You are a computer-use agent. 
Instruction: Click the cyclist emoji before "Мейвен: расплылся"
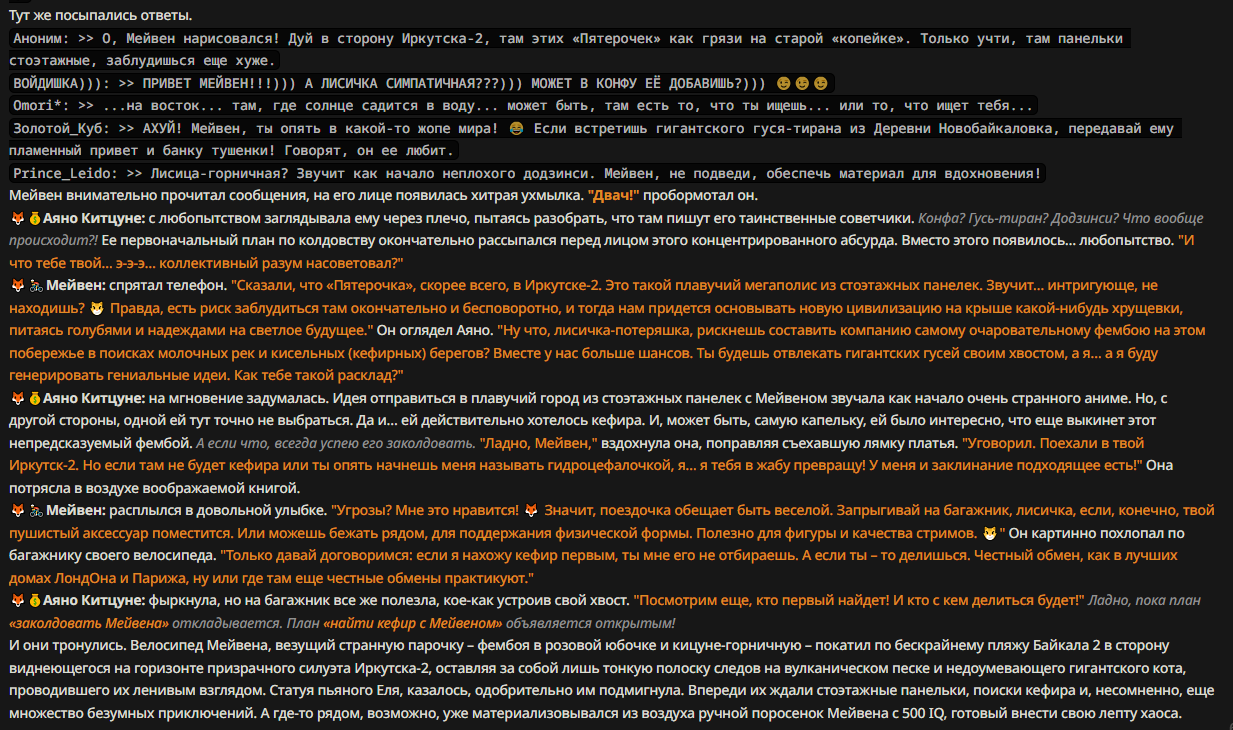[34, 511]
